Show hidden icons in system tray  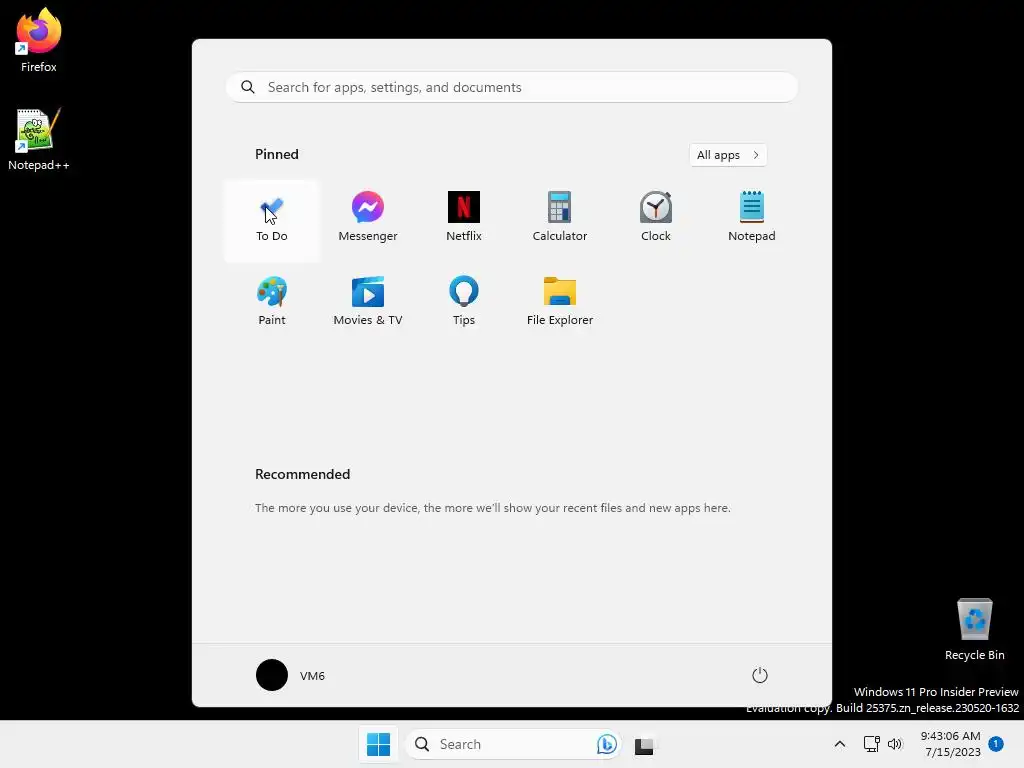tap(840, 744)
